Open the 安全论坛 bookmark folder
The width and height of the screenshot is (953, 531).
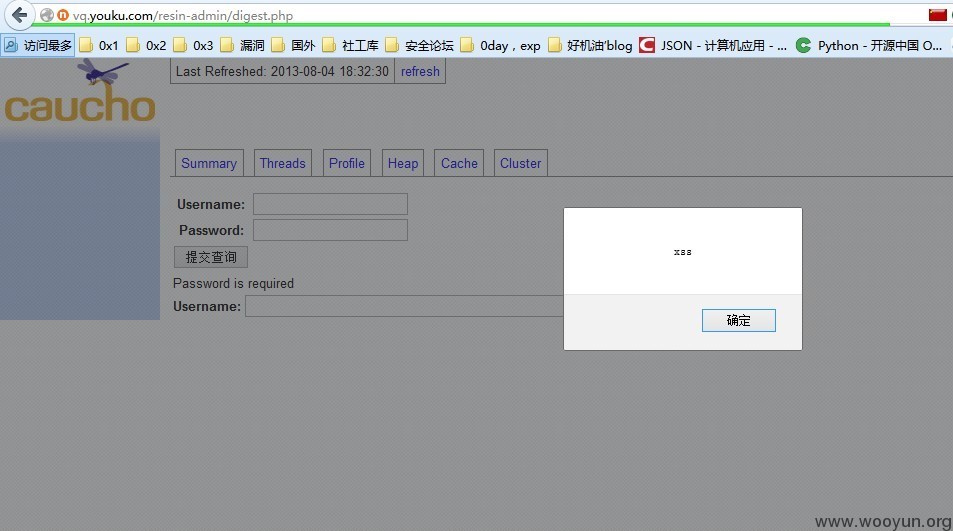pyautogui.click(x=419, y=46)
